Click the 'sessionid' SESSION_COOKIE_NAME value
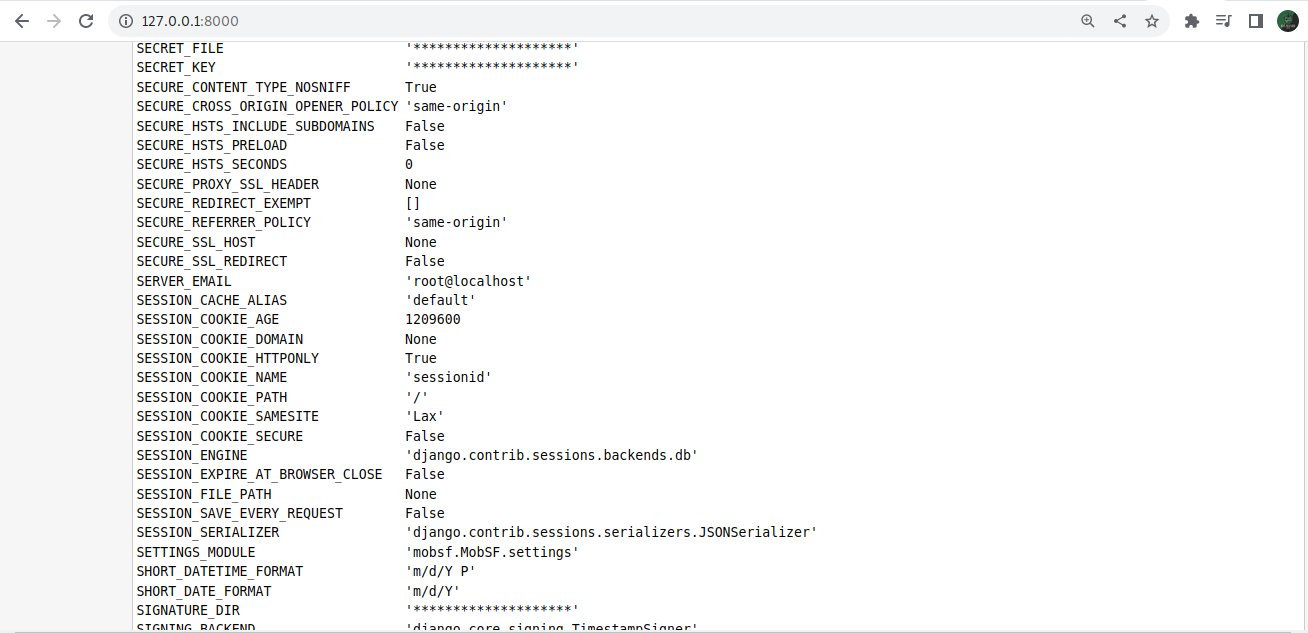This screenshot has height=633, width=1308. point(448,377)
